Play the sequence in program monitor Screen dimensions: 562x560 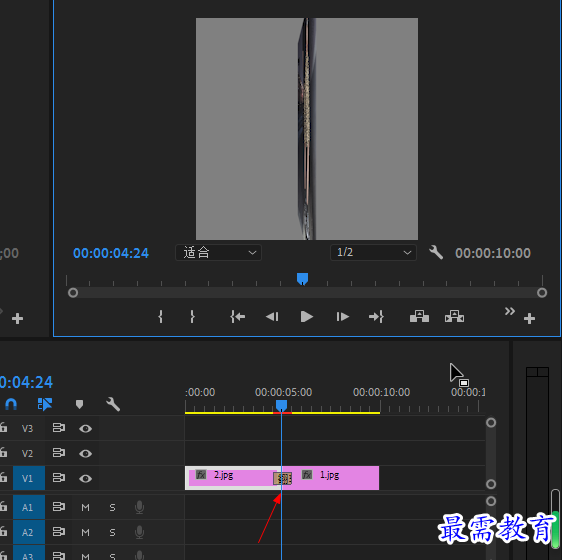coord(306,317)
